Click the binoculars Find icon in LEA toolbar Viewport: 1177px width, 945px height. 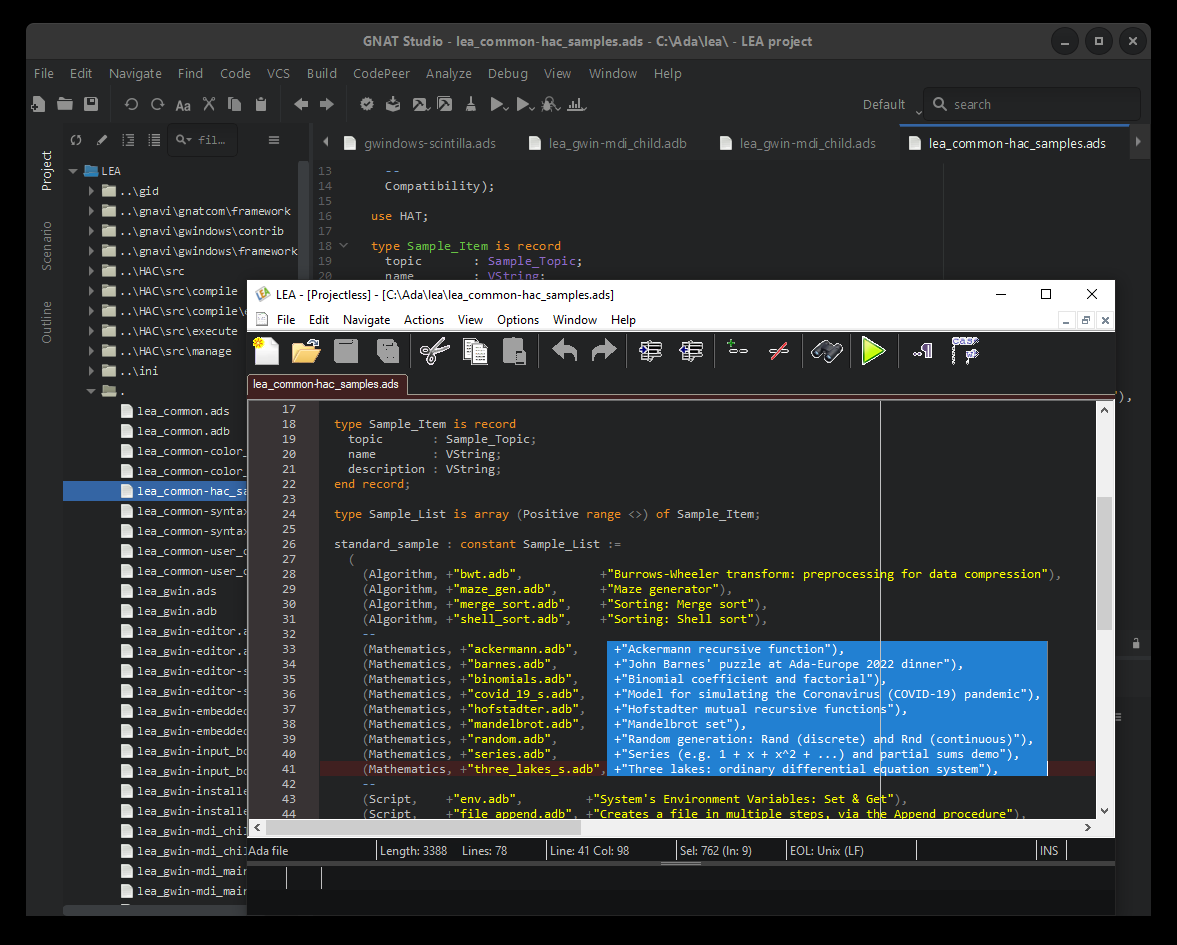[827, 351]
